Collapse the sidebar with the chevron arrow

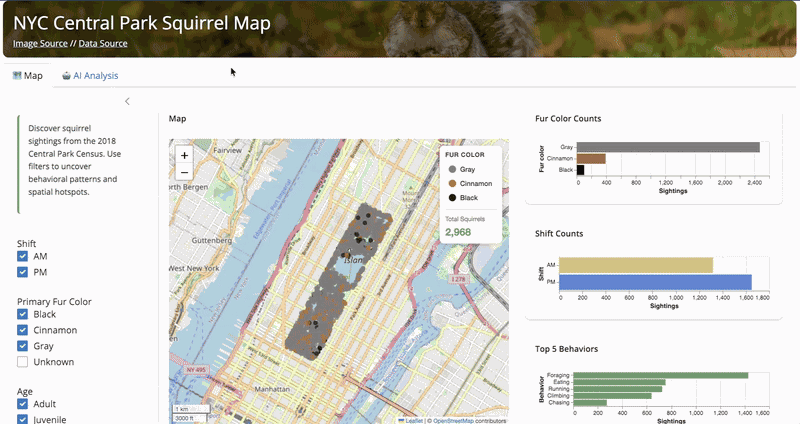(x=127, y=101)
